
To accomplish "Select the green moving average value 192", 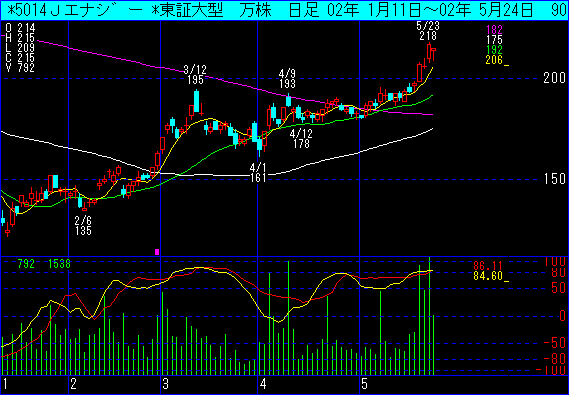I will (494, 50).
